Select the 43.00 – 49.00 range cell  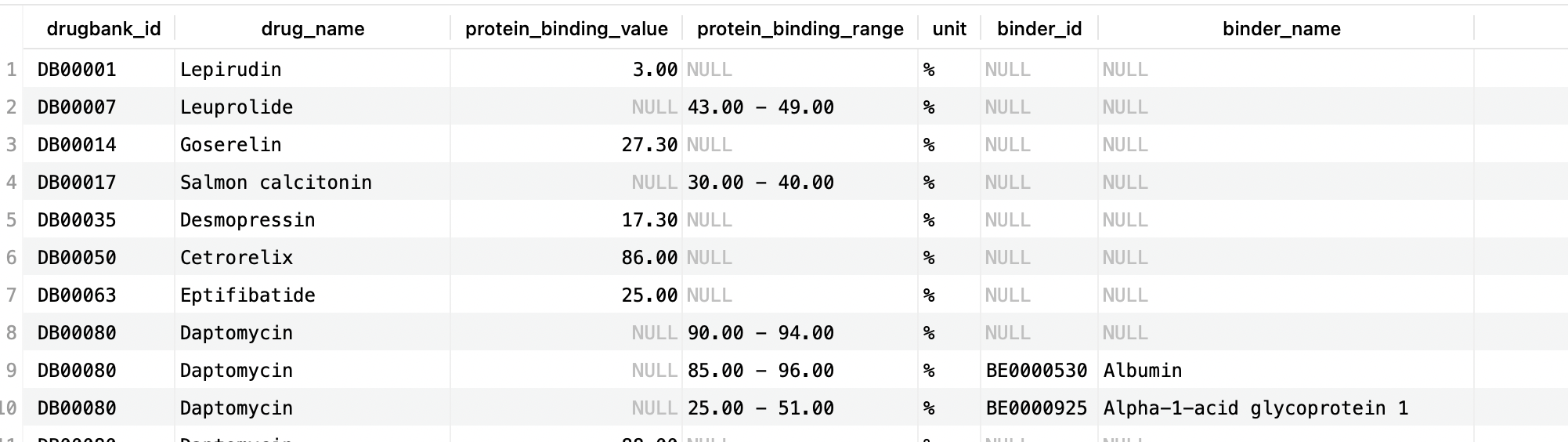pyautogui.click(x=761, y=107)
